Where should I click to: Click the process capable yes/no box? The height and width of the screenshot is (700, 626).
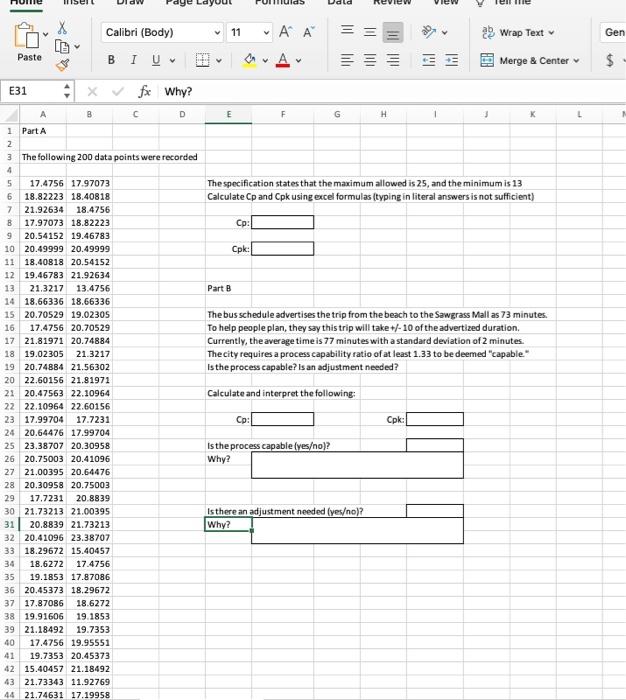(x=435, y=445)
